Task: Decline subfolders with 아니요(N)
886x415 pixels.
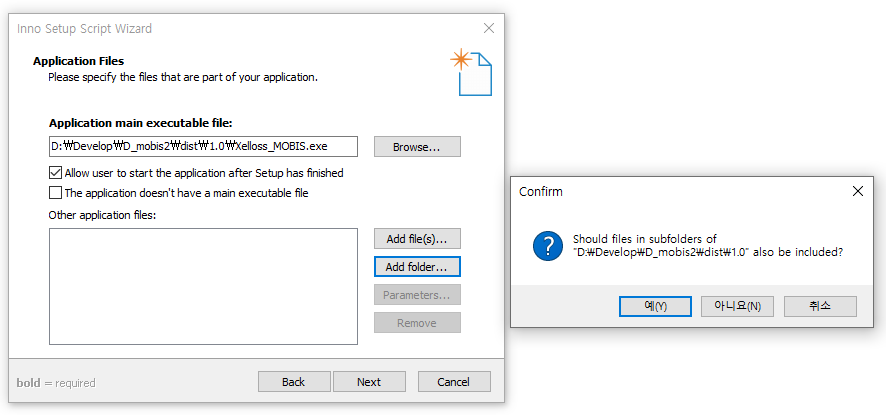Action: 737,306
